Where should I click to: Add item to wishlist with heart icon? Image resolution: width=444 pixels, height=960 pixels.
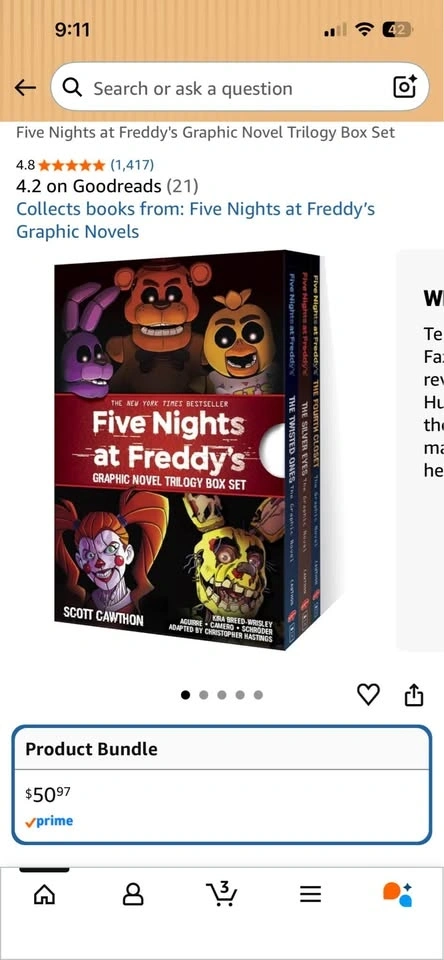[368, 695]
